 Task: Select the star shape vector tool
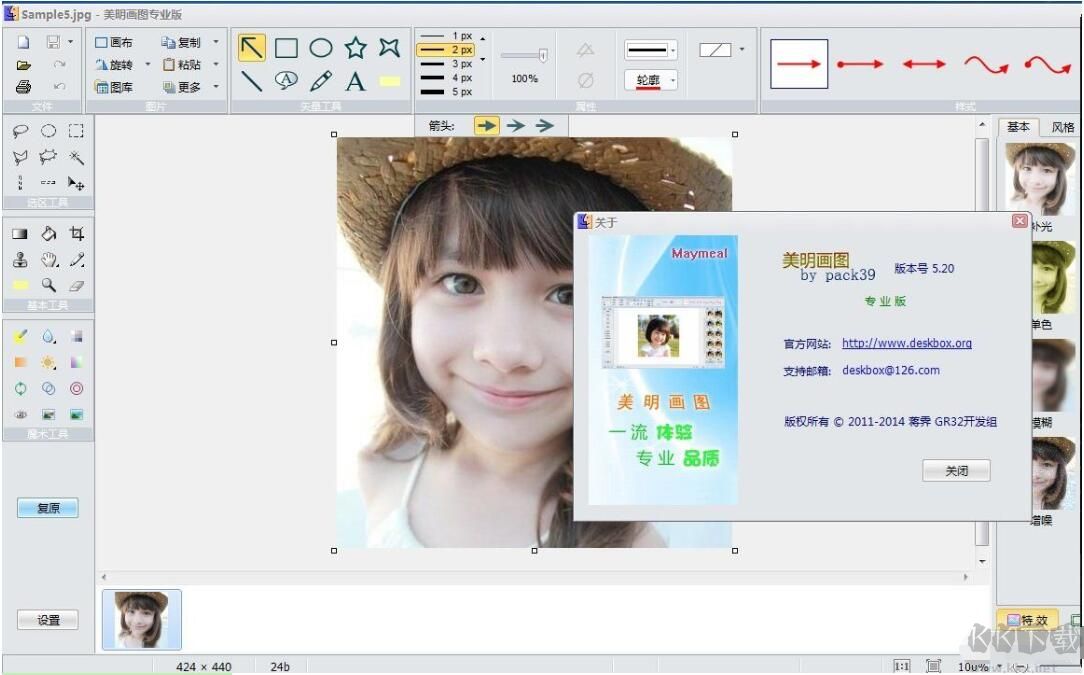355,48
